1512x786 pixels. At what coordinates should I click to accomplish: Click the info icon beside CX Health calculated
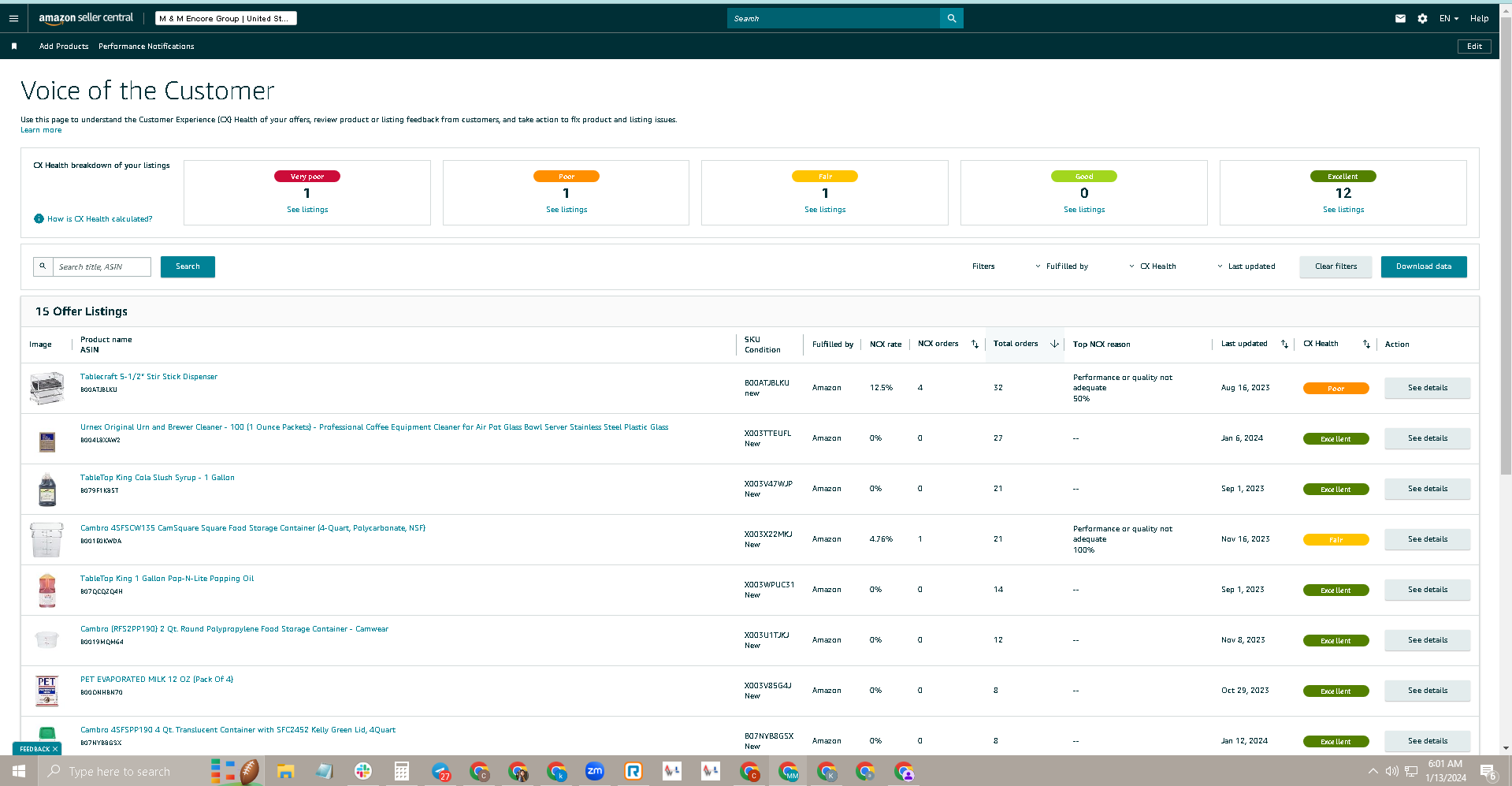pos(39,218)
